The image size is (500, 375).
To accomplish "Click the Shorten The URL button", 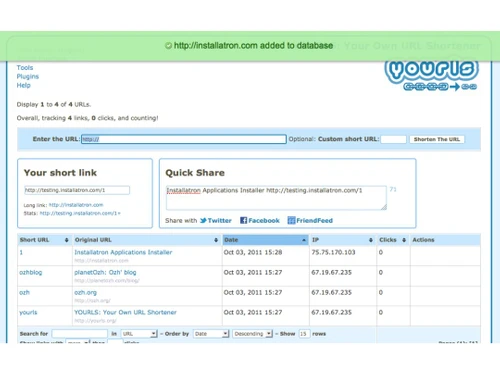I will [437, 139].
